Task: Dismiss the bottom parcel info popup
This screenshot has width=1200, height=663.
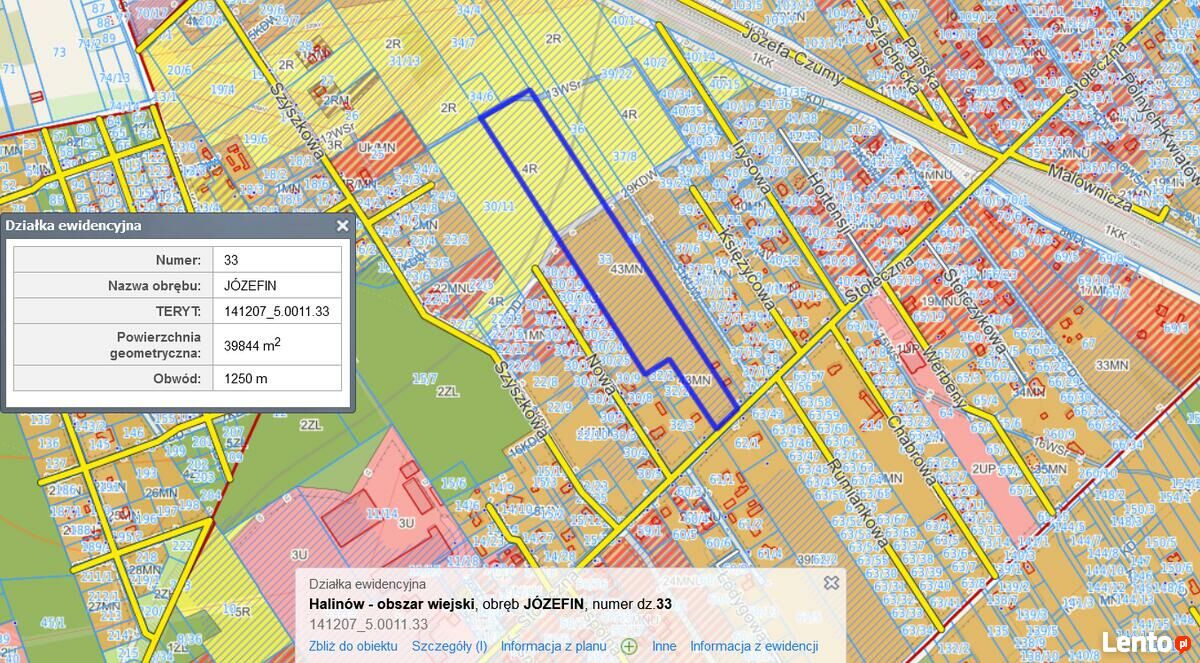Action: click(831, 582)
